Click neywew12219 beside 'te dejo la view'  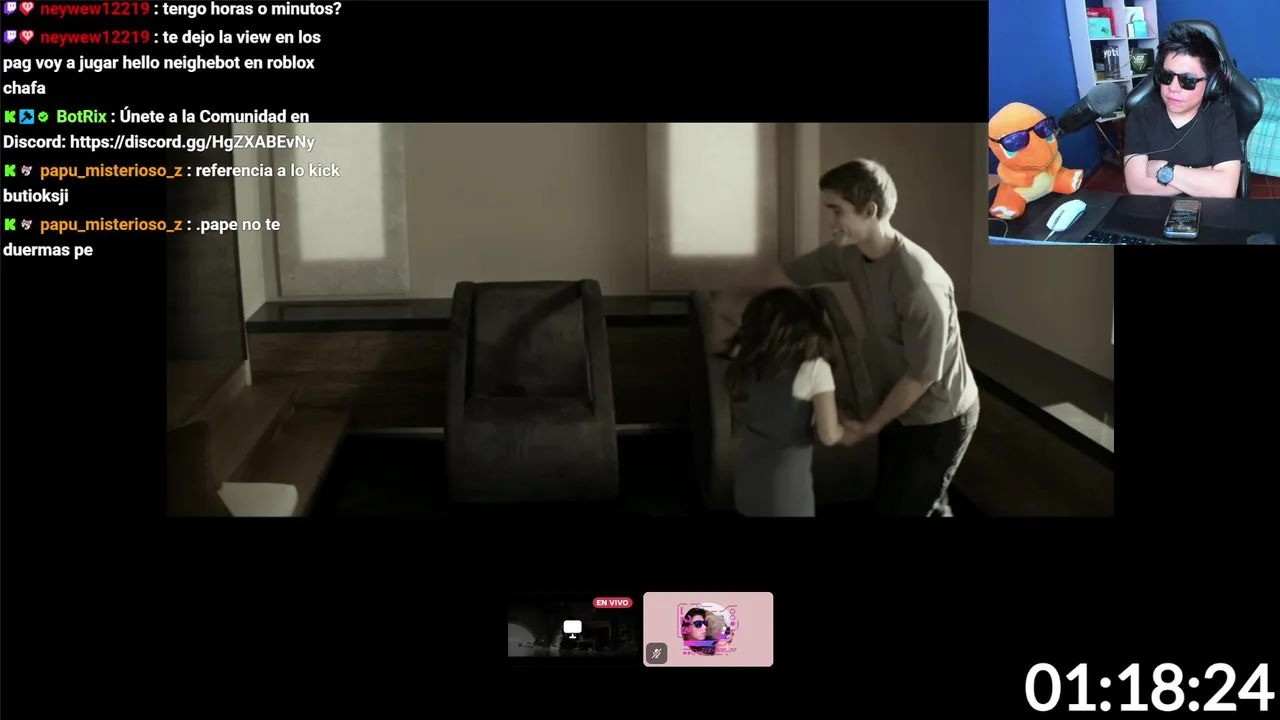tap(95, 37)
